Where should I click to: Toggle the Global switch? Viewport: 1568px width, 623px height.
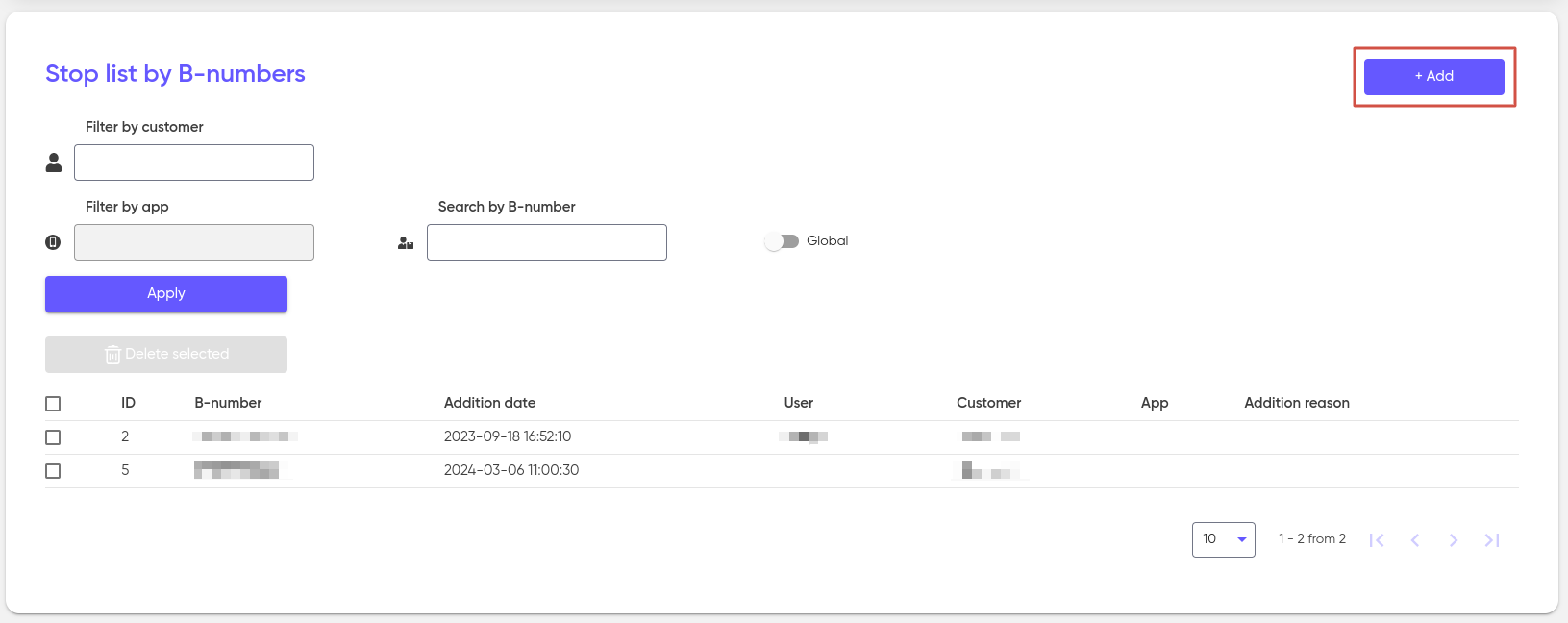(x=782, y=241)
